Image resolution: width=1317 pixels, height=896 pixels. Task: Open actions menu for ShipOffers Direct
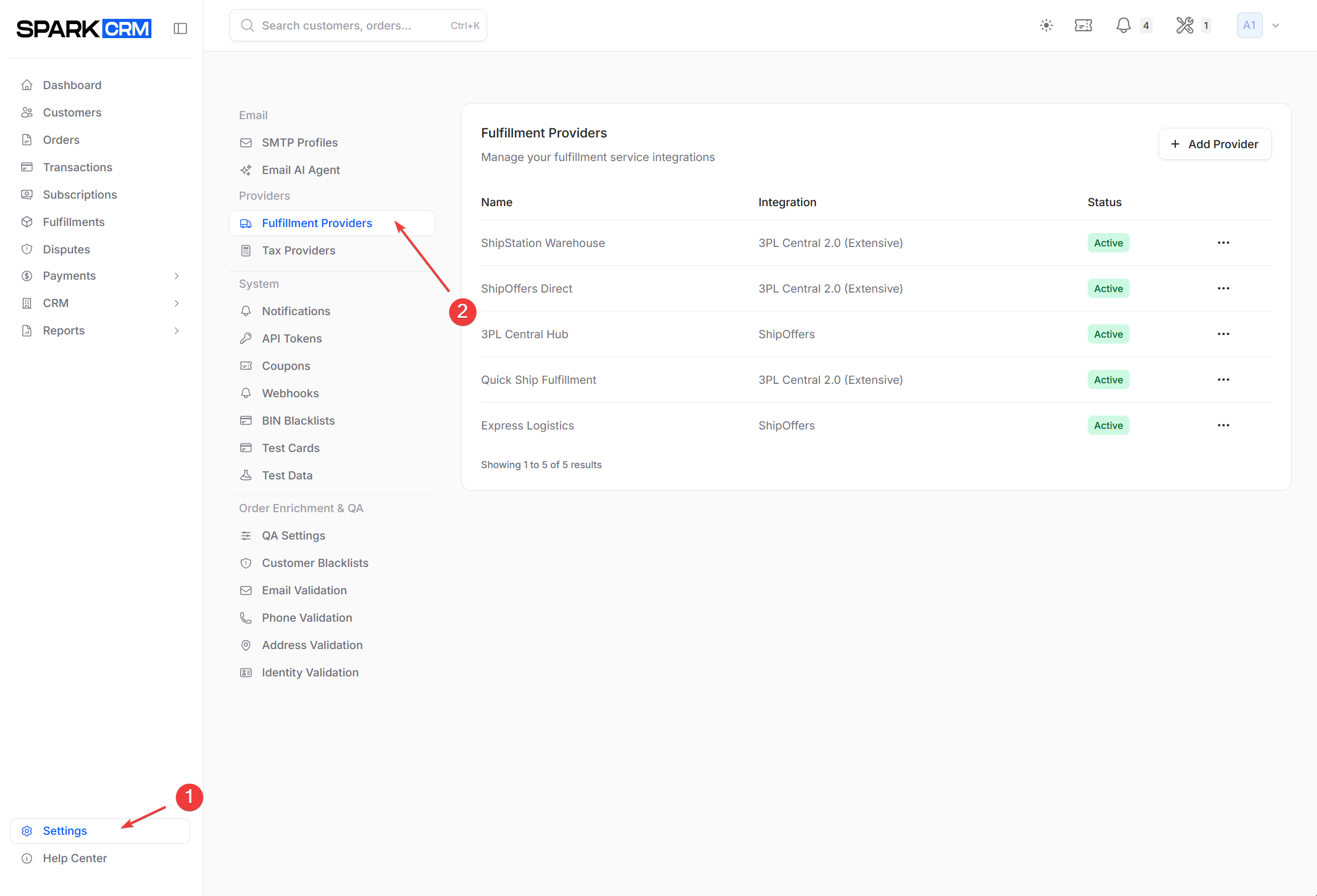click(x=1223, y=288)
